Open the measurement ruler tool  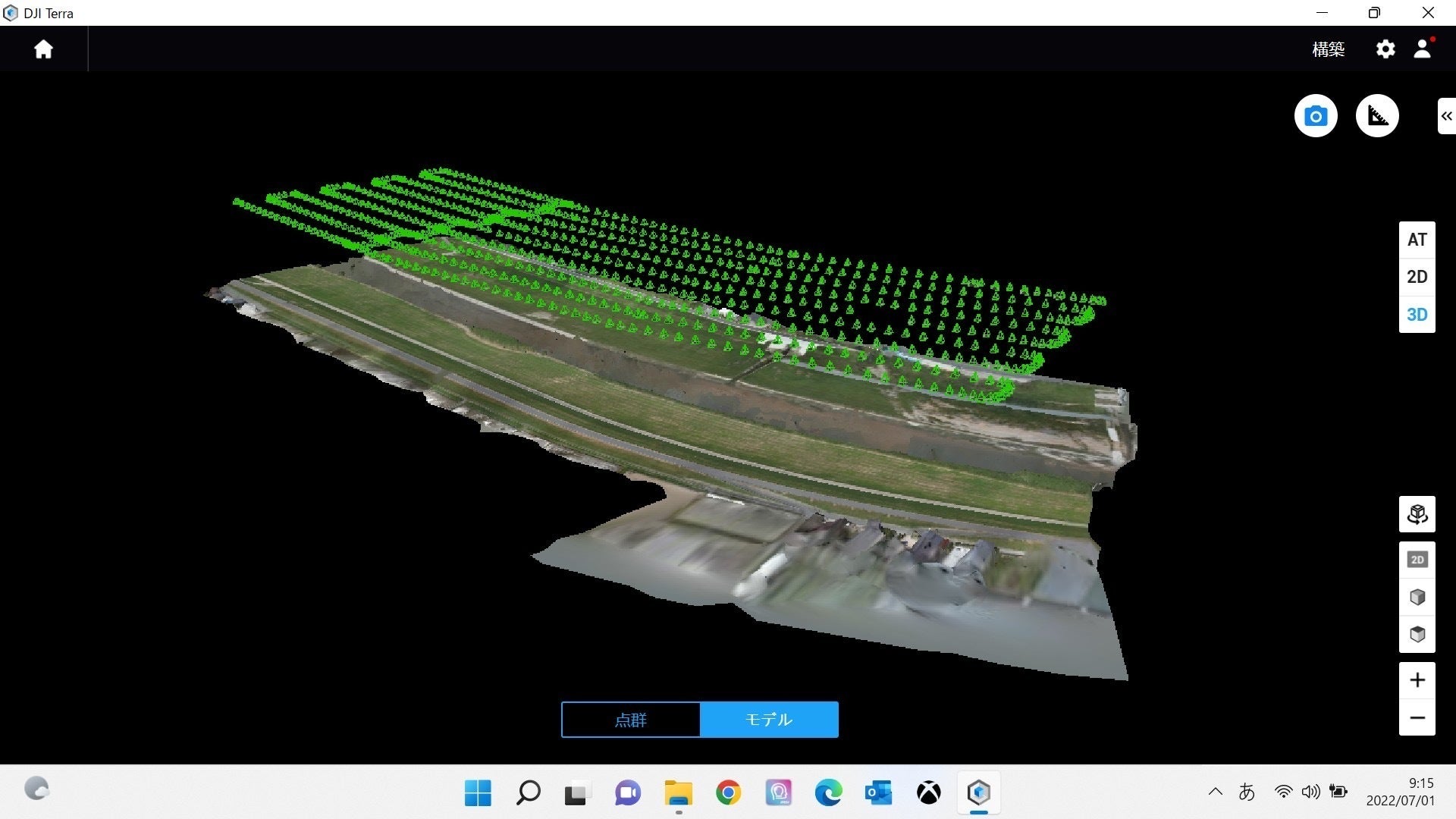coord(1377,116)
